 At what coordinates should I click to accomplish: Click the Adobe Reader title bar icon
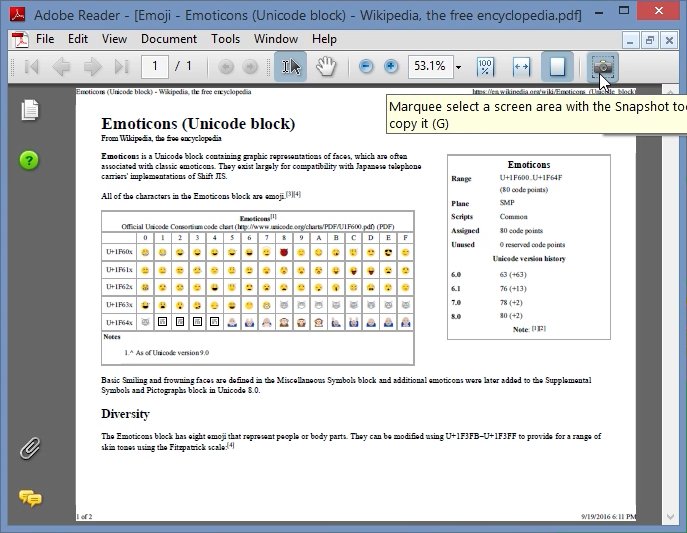(x=18, y=14)
